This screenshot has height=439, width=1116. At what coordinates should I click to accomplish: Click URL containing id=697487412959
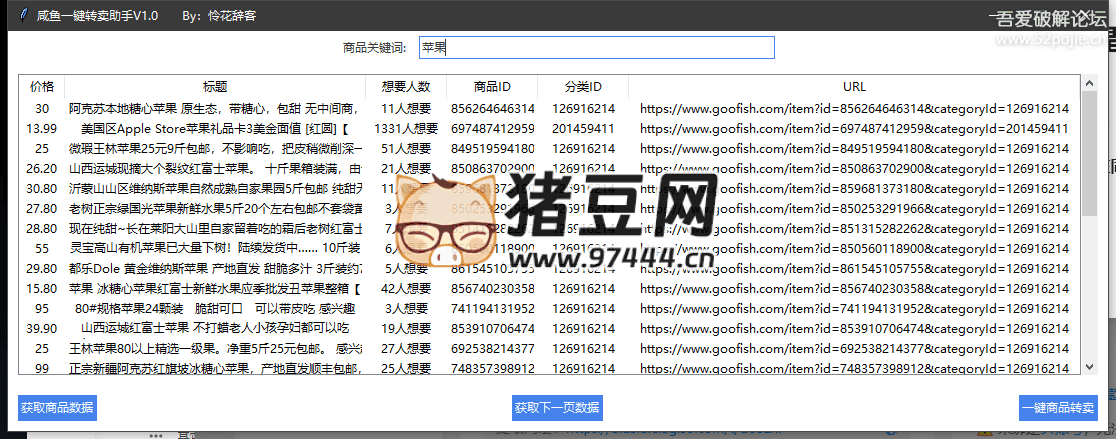[854, 129]
